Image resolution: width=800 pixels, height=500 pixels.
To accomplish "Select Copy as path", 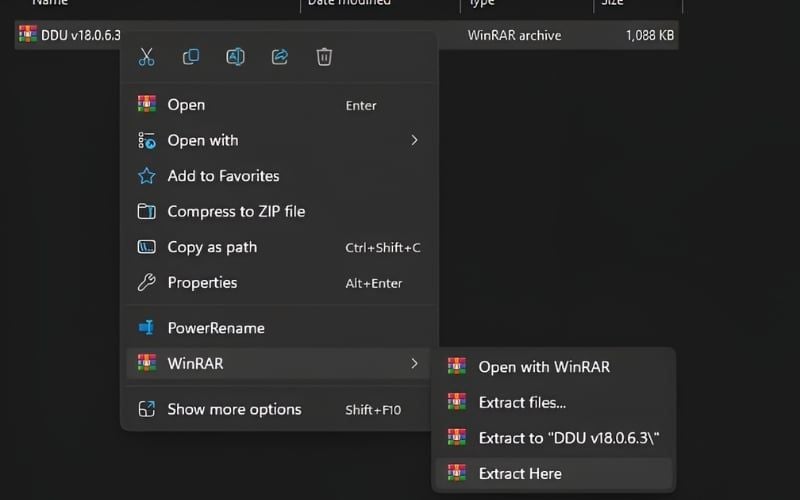I will pos(212,247).
